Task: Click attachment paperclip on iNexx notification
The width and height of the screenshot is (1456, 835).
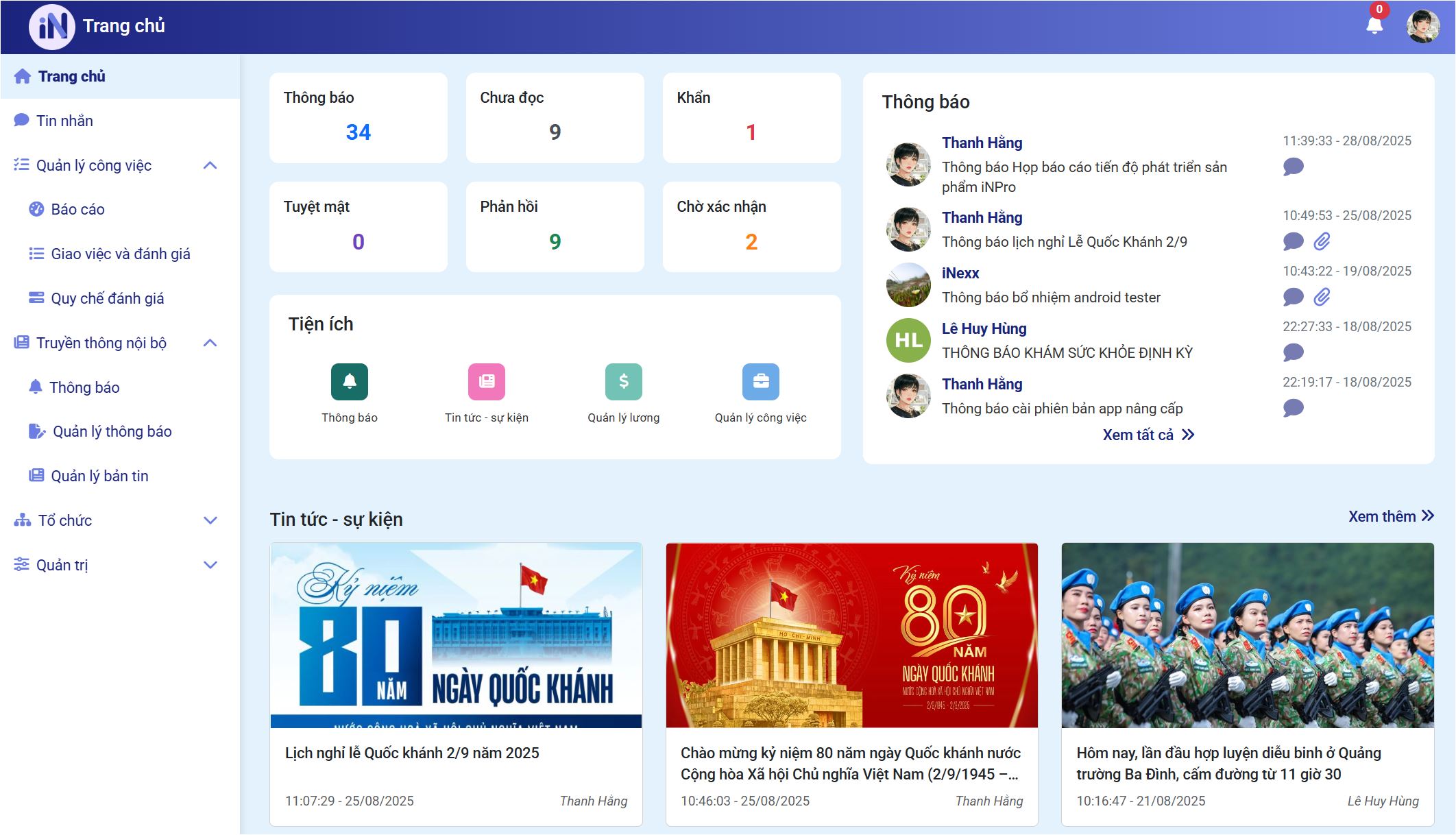Action: 1322,297
